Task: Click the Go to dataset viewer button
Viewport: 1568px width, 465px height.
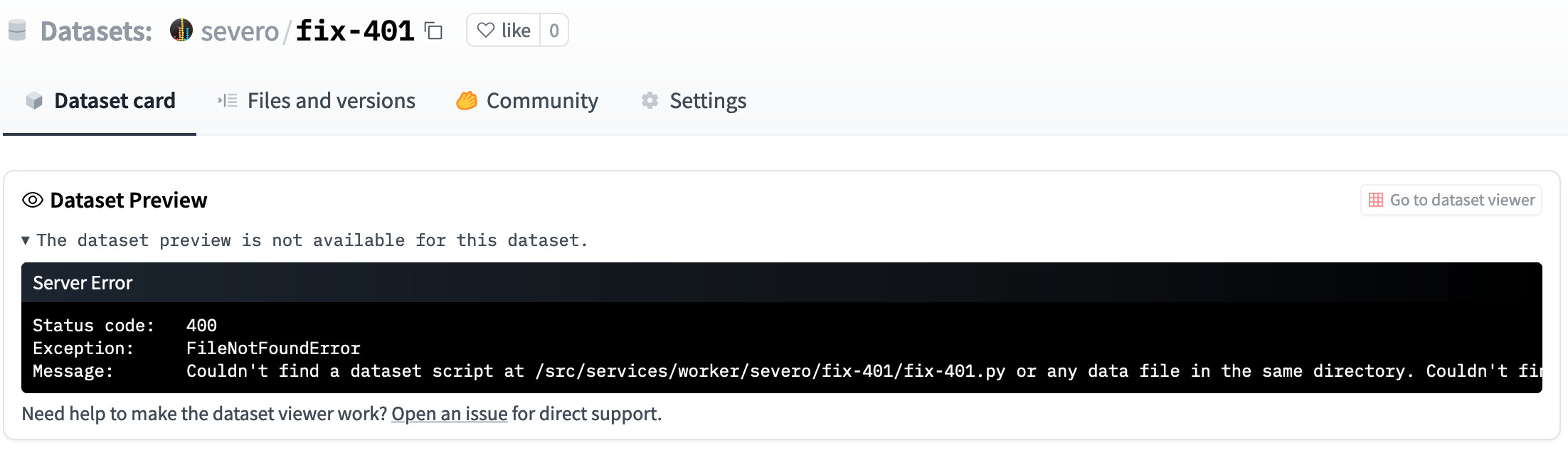Action: (x=1451, y=200)
